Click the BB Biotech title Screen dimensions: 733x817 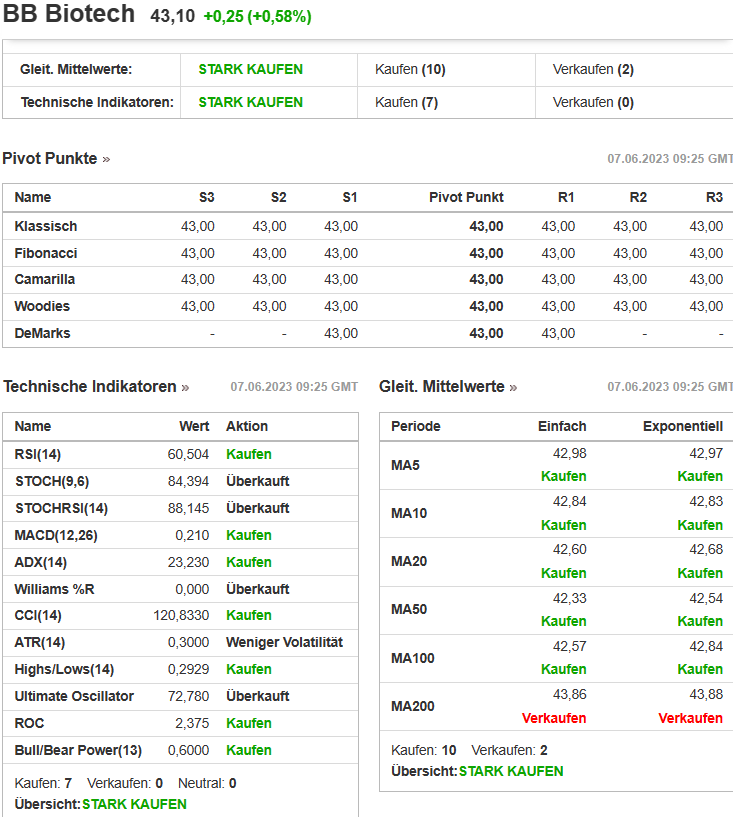[x=69, y=14]
